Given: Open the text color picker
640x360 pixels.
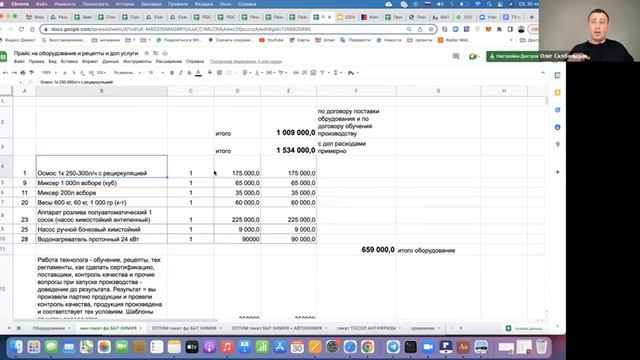Looking at the screenshot, I should 198,73.
